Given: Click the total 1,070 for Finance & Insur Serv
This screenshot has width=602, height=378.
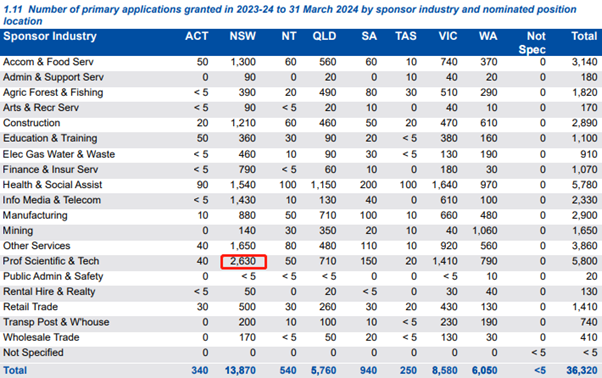Looking at the screenshot, I should pyautogui.click(x=584, y=170).
